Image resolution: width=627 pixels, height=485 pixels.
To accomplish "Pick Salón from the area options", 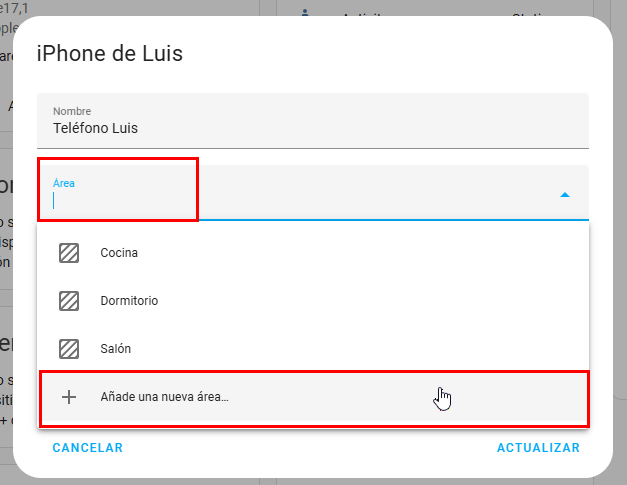I will pos(116,349).
